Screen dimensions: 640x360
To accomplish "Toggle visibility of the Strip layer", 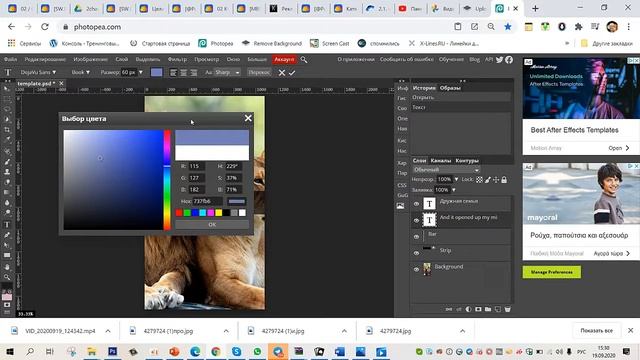I will [x=416, y=253].
